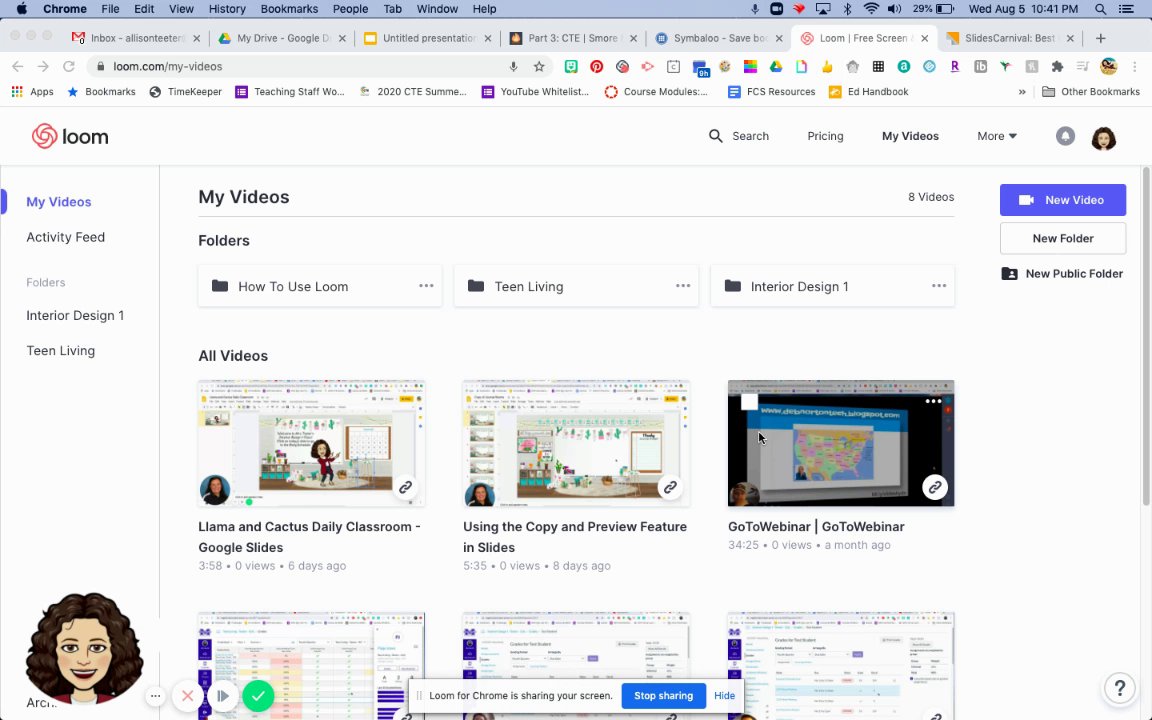Switch to the My Drive - Google Drive tab

click(281, 38)
